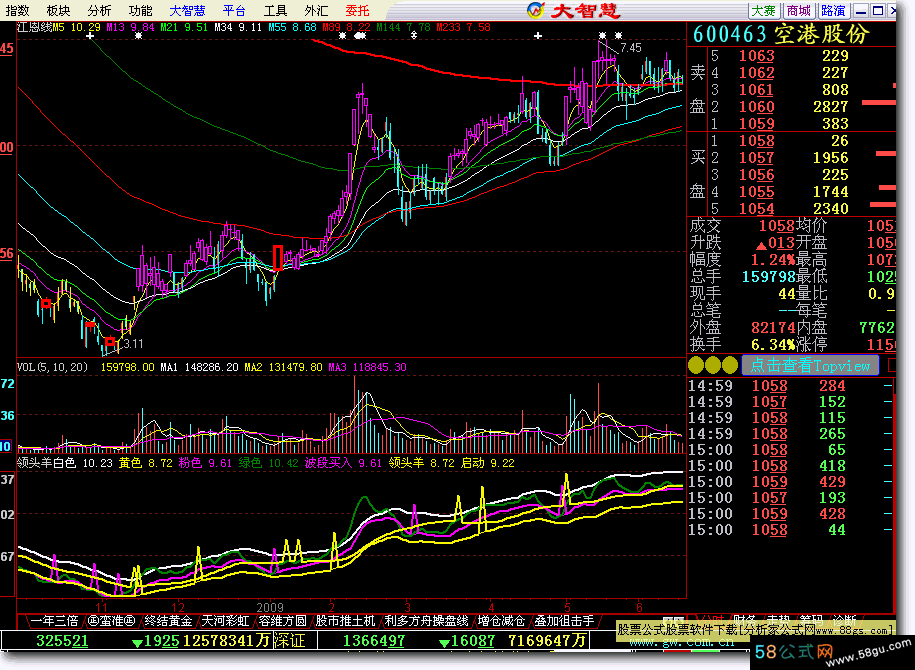Switch to the 叠加狙击手 indicator tab

[564, 621]
